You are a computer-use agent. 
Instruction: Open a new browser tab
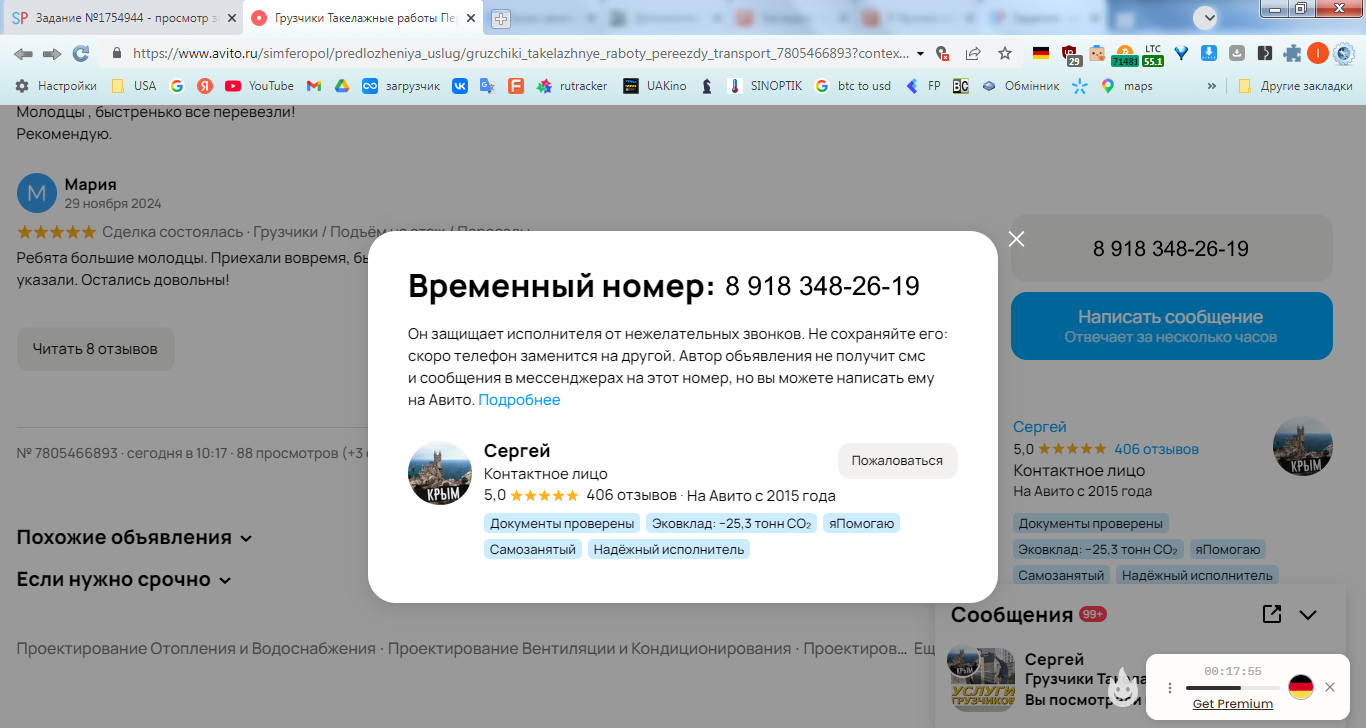(501, 18)
